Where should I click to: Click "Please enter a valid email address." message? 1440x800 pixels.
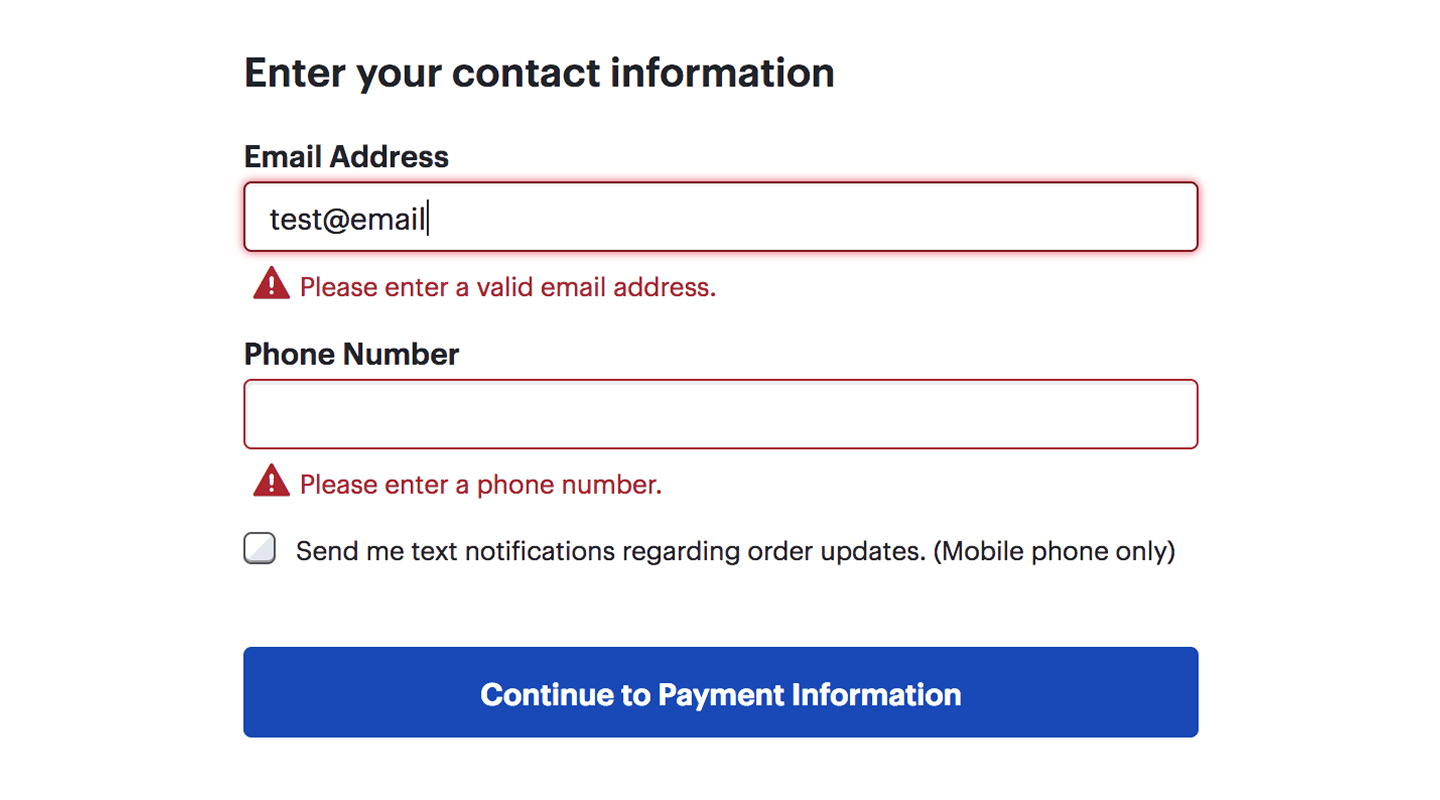tap(508, 288)
